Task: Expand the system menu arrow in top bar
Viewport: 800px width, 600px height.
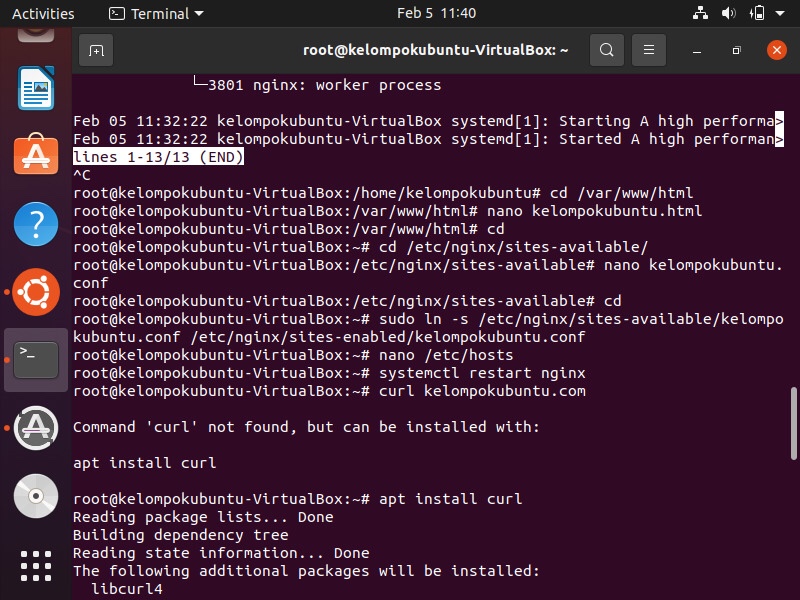Action: [780, 14]
